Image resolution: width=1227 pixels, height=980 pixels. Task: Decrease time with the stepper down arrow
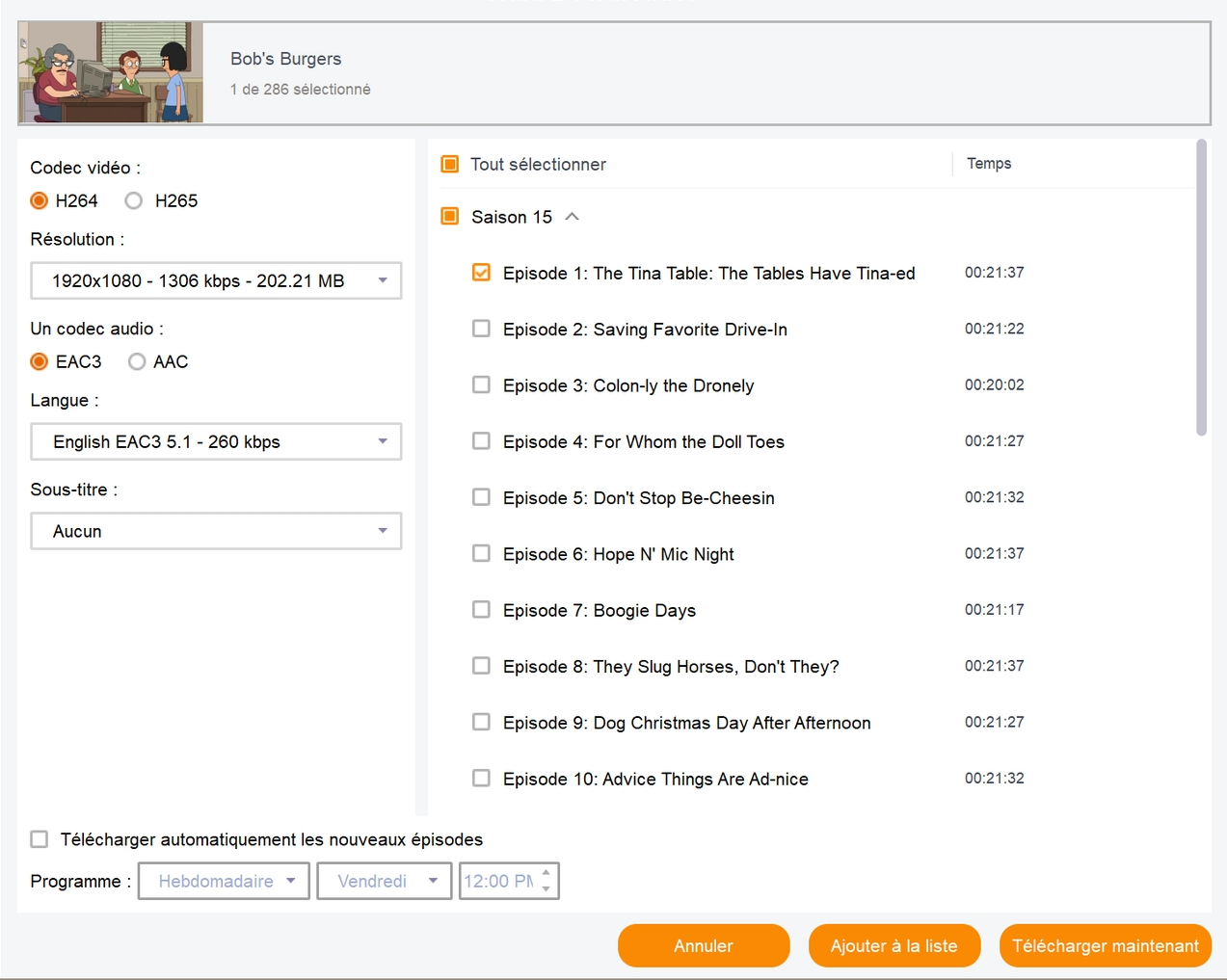[547, 888]
